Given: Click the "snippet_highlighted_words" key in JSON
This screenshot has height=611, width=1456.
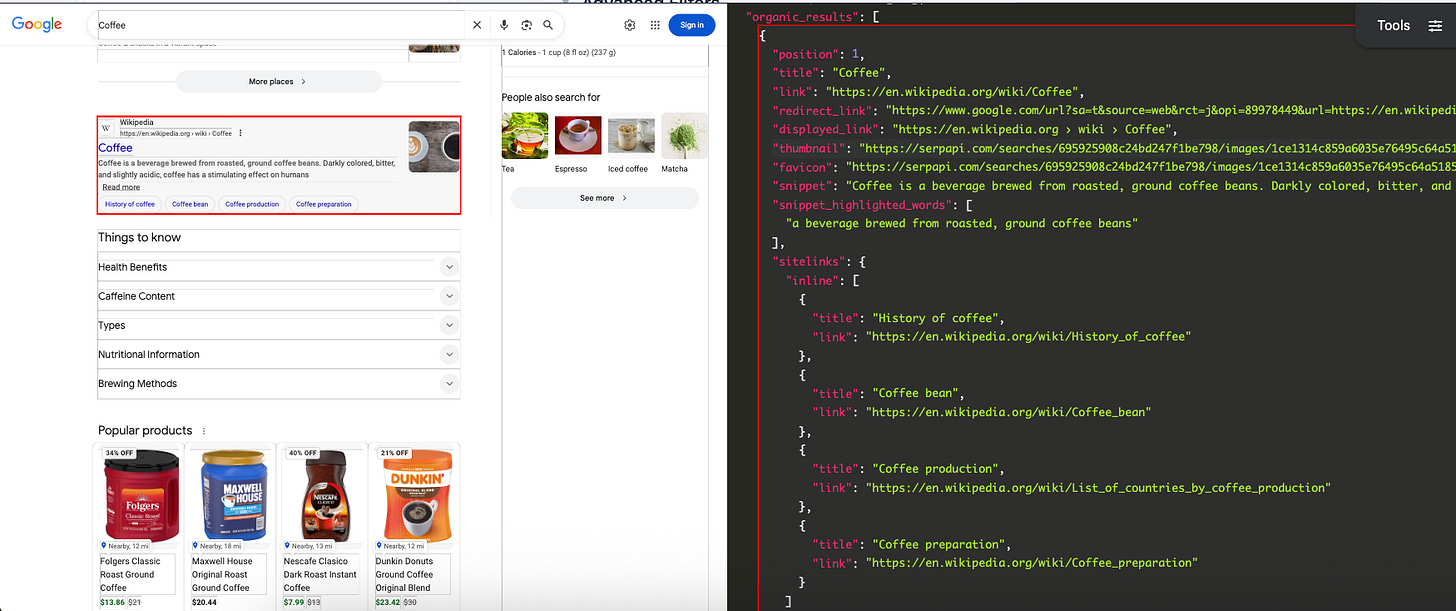Looking at the screenshot, I should 863,205.
